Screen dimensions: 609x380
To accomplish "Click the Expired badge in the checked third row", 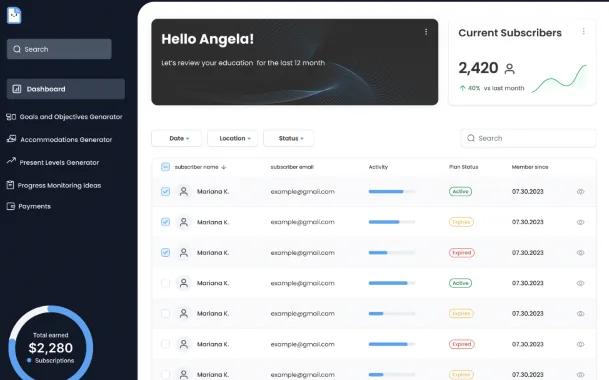I will pos(462,253).
